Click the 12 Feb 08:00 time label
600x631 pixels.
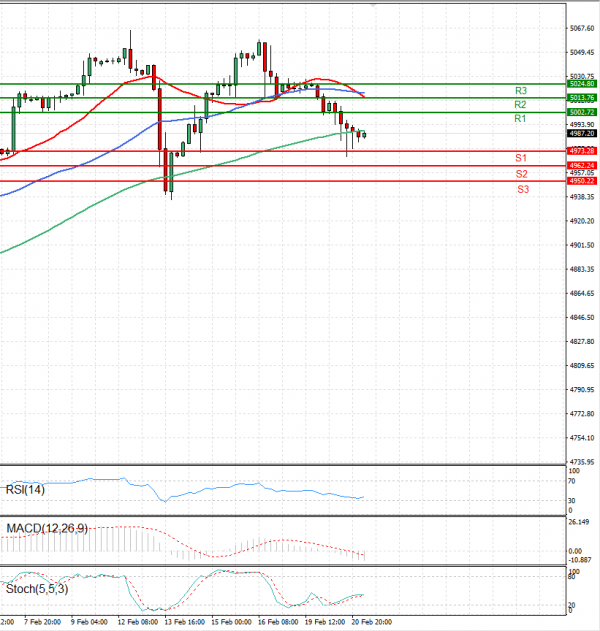(x=138, y=622)
